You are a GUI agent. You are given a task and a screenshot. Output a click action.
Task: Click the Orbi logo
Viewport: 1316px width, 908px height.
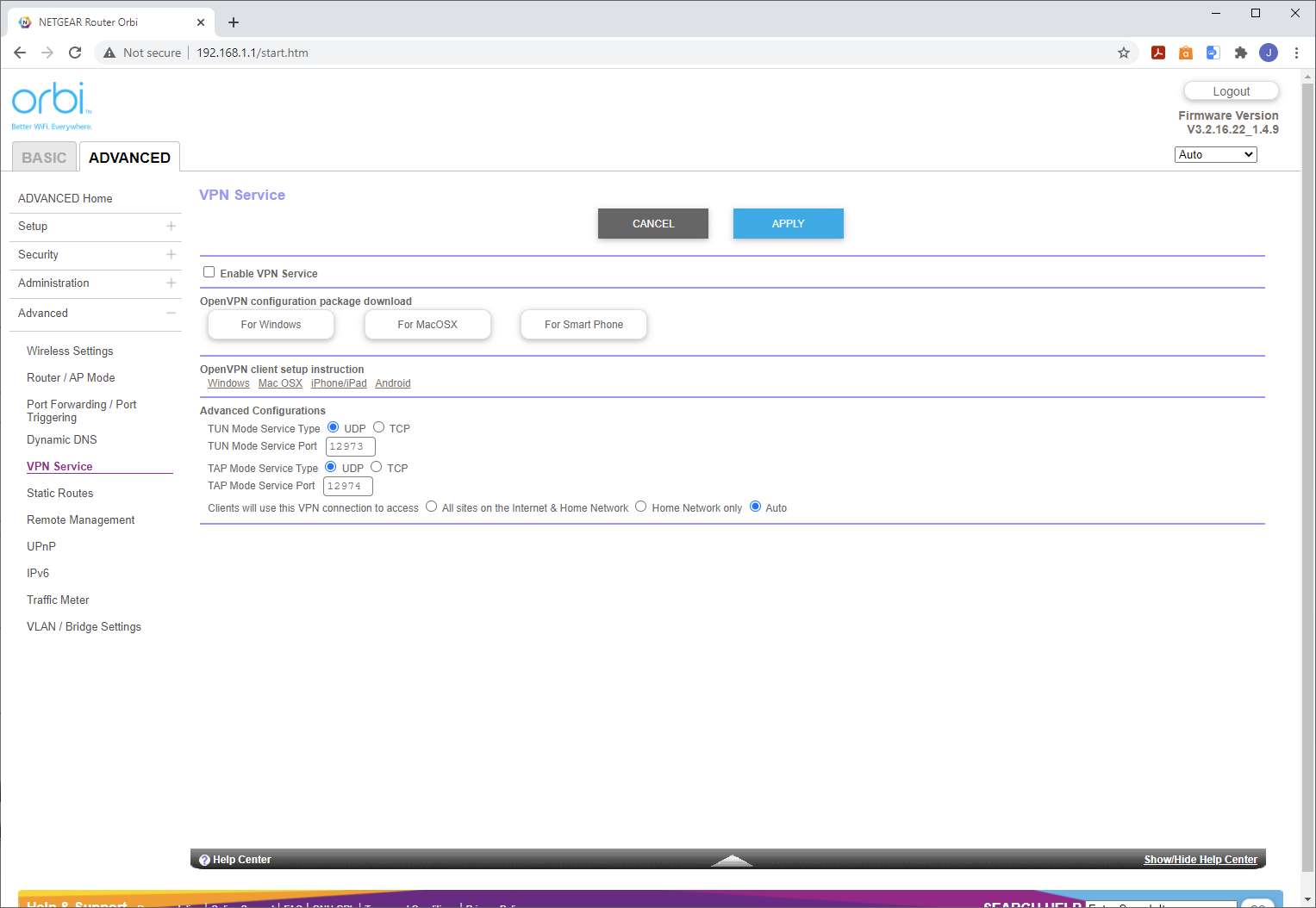(x=52, y=106)
